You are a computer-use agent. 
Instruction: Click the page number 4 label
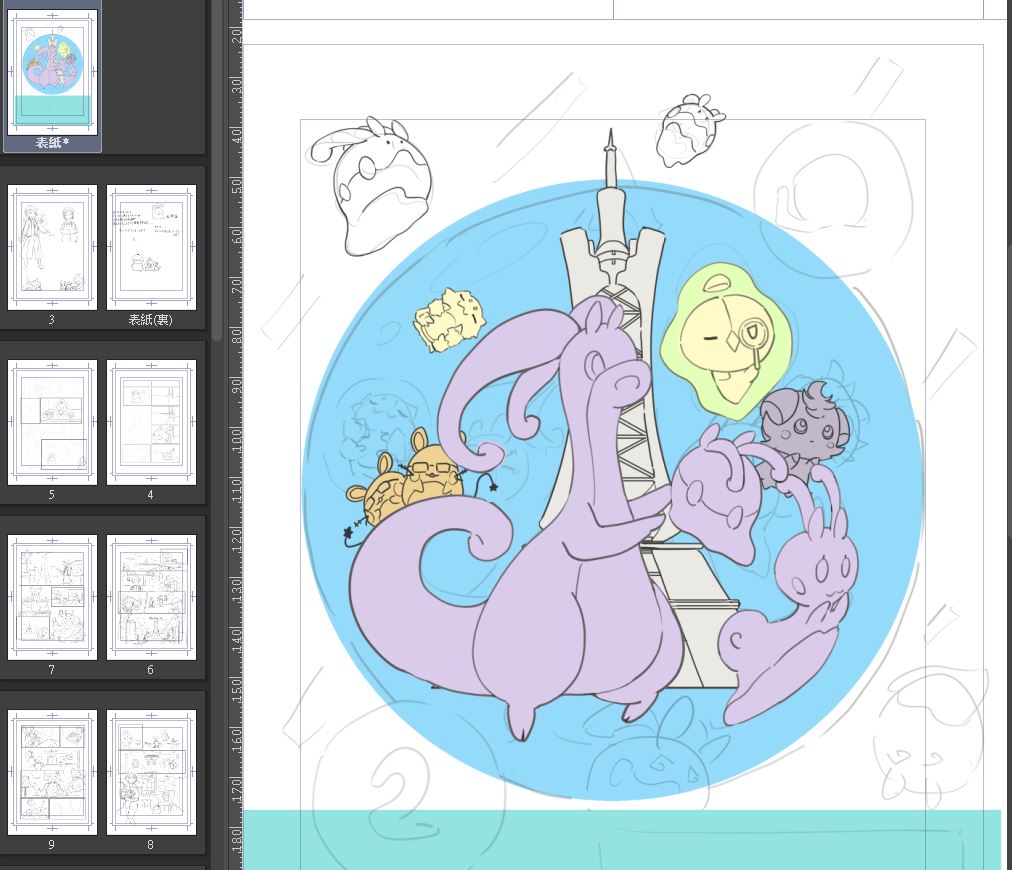pos(150,495)
